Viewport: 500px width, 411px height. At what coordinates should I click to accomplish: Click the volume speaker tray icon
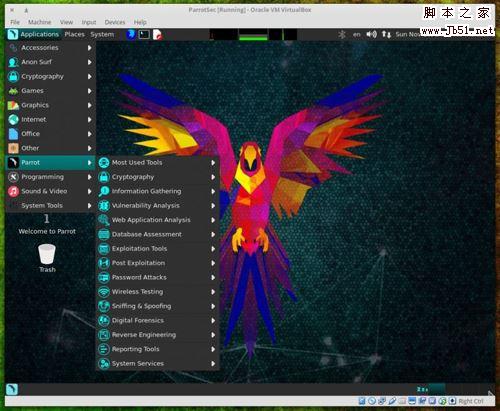[x=371, y=34]
